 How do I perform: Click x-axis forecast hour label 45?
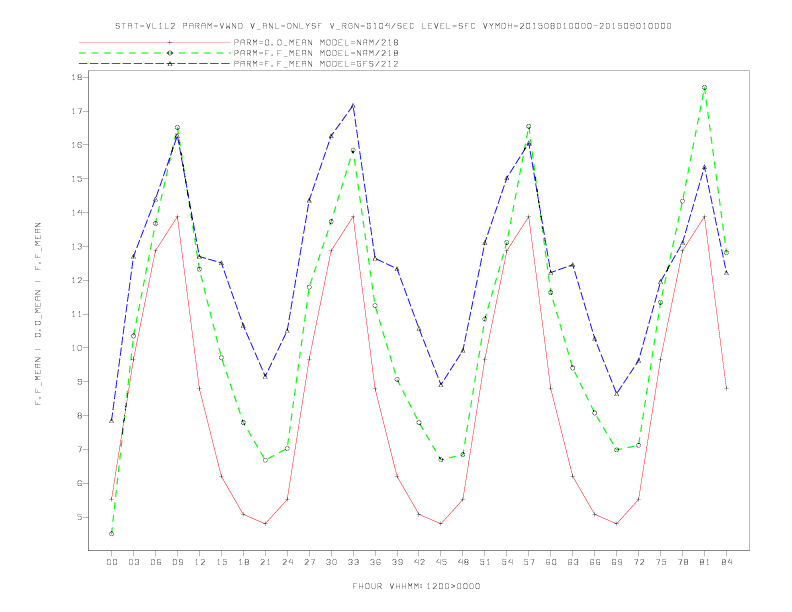click(x=441, y=562)
